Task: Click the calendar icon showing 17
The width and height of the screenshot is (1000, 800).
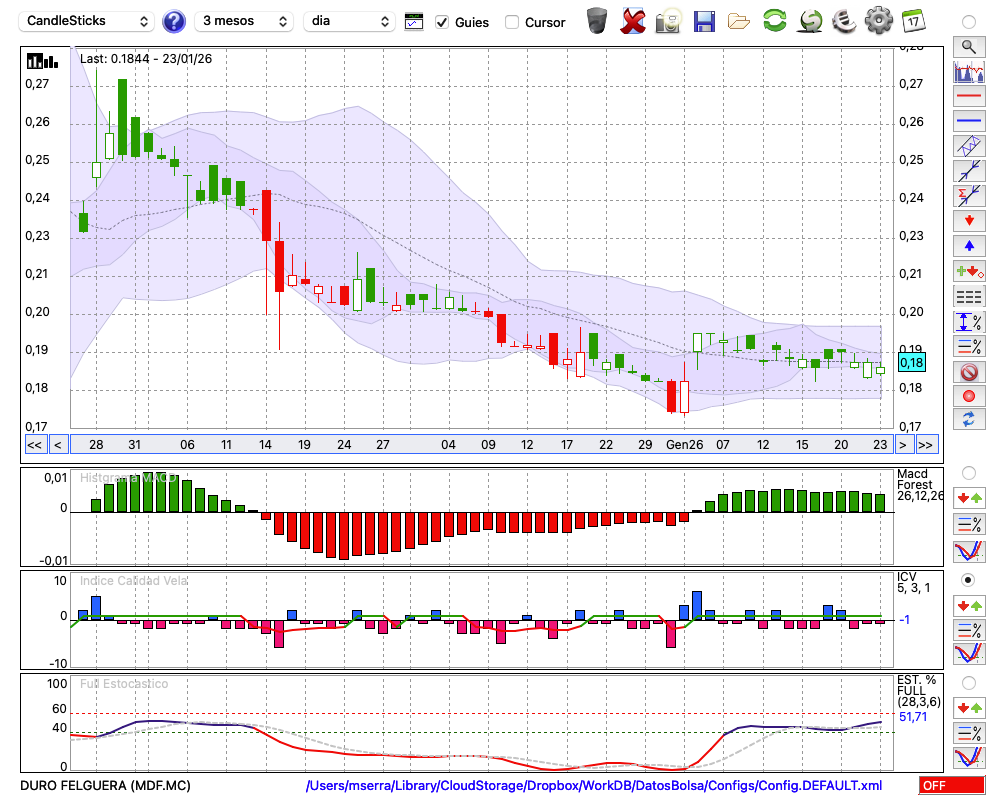Action: (913, 21)
